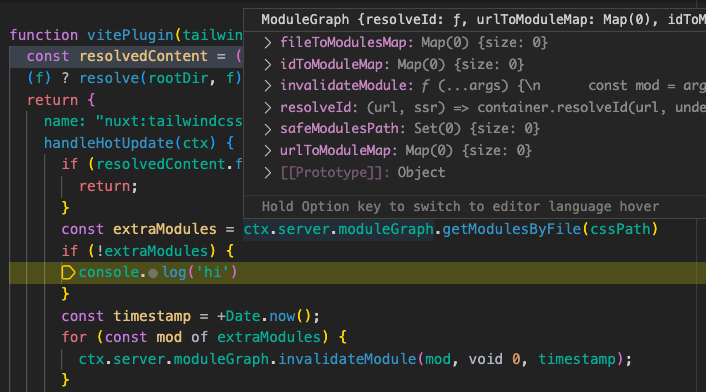The image size is (706, 392).
Task: Expand the resolveId property
Action: click(268, 108)
